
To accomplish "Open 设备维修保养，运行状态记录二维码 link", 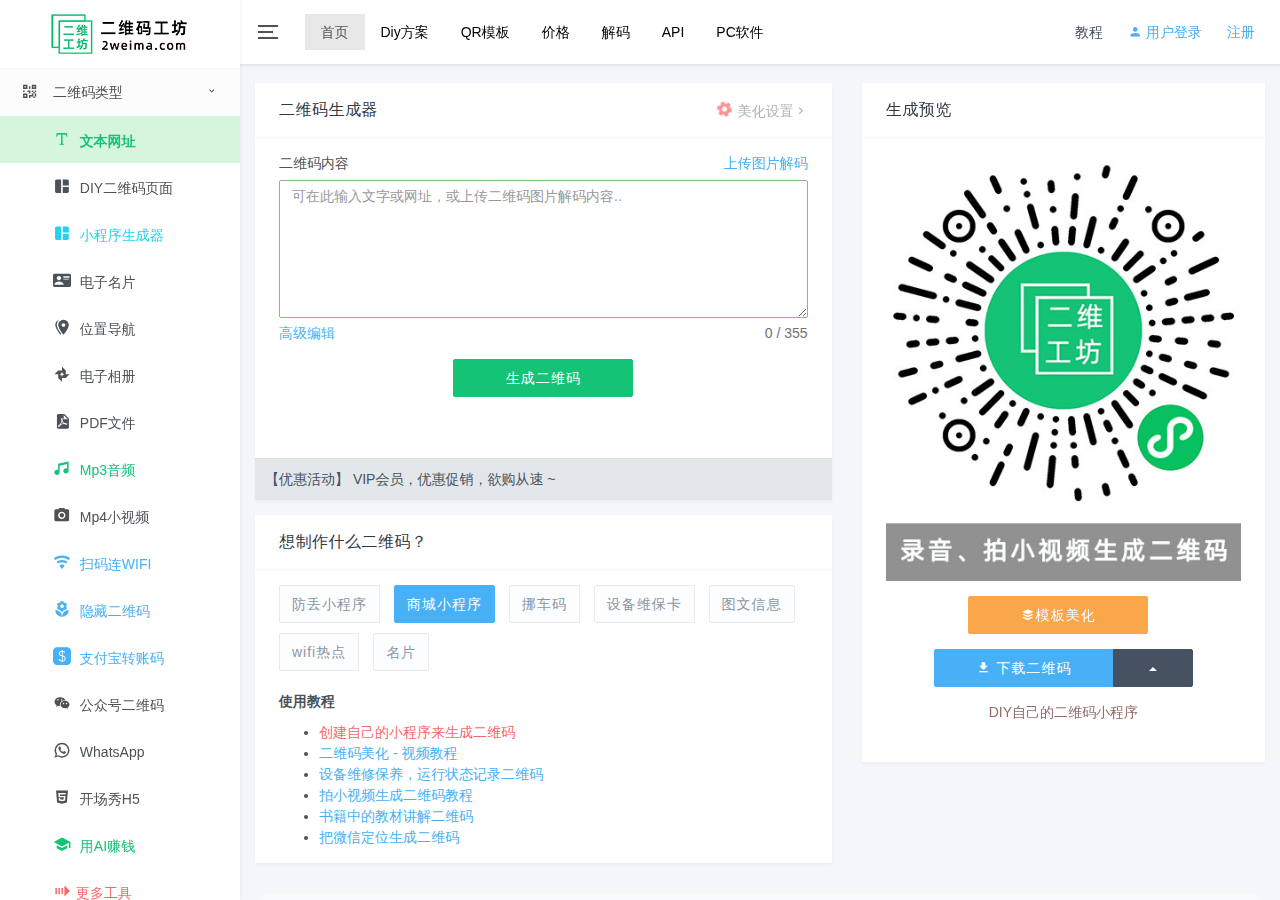I will [431, 774].
